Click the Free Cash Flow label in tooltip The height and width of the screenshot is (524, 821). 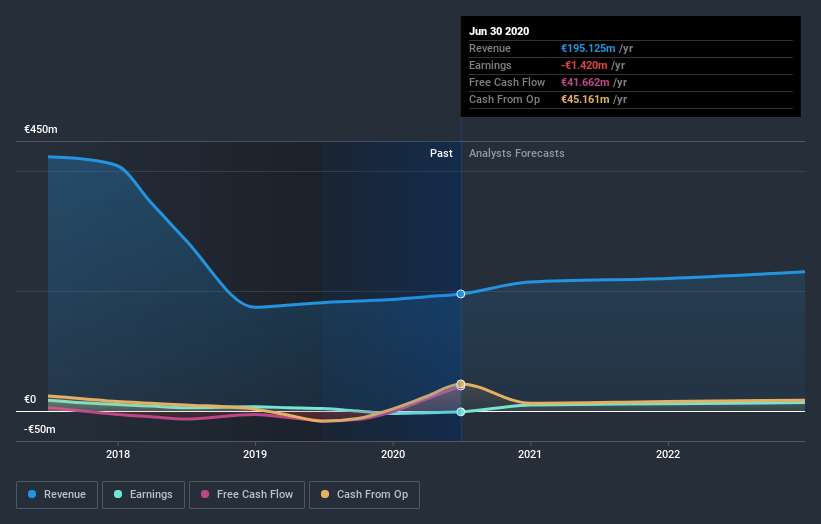point(507,82)
